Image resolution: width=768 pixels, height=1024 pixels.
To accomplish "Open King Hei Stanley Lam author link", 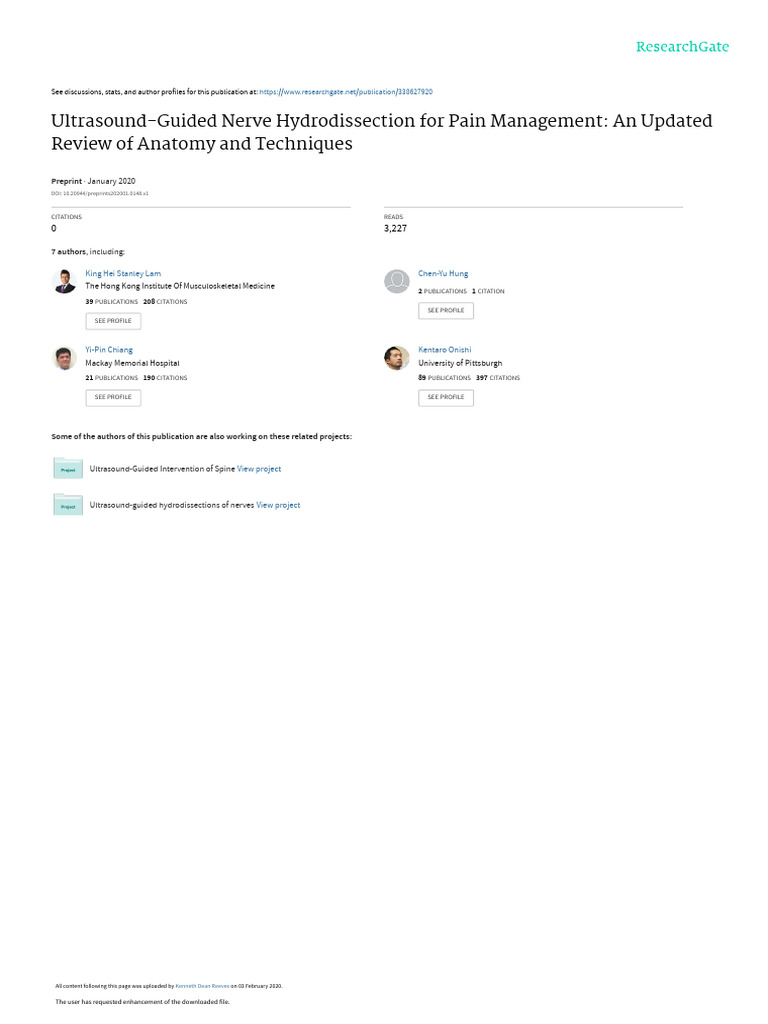I will [x=123, y=273].
